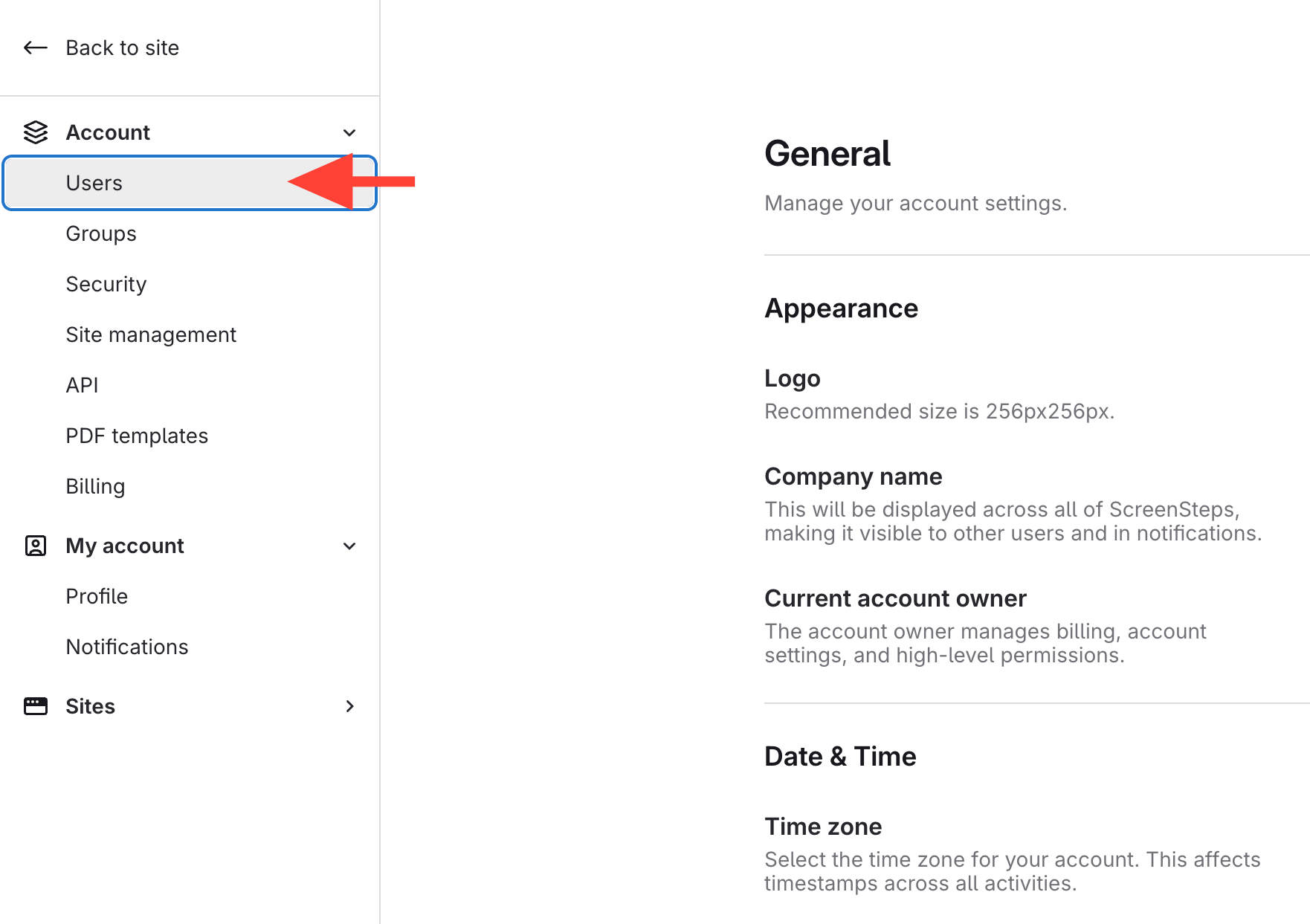The height and width of the screenshot is (924, 1310).
Task: Collapse the My account section chevron
Action: 349,546
